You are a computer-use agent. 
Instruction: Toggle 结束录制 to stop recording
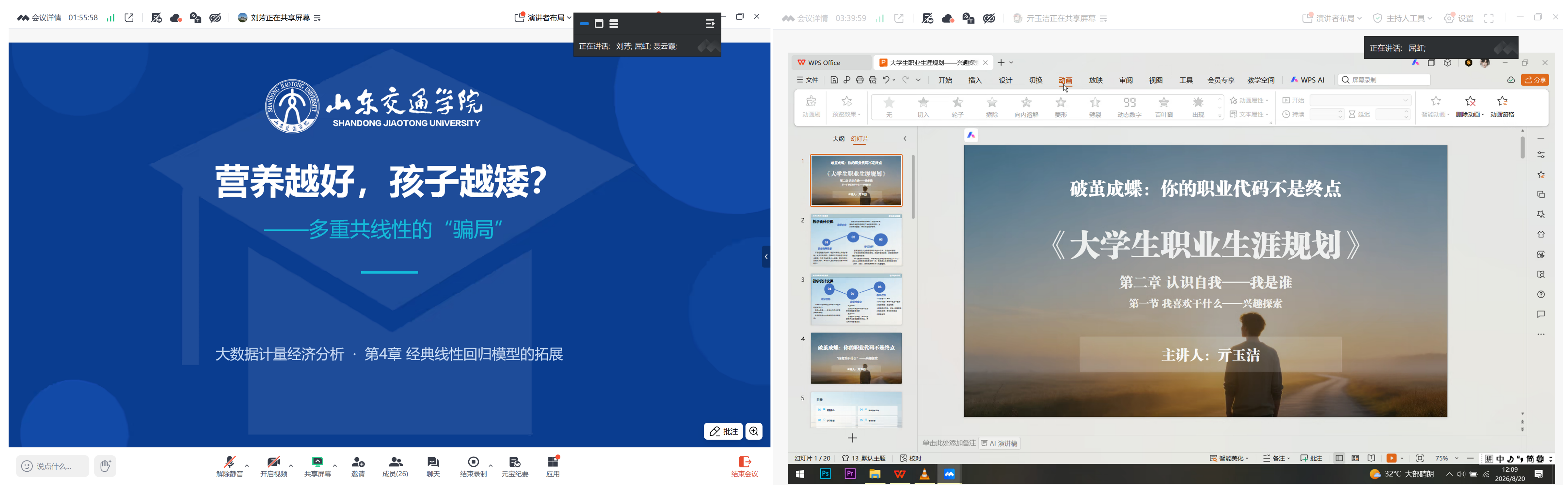(x=474, y=466)
